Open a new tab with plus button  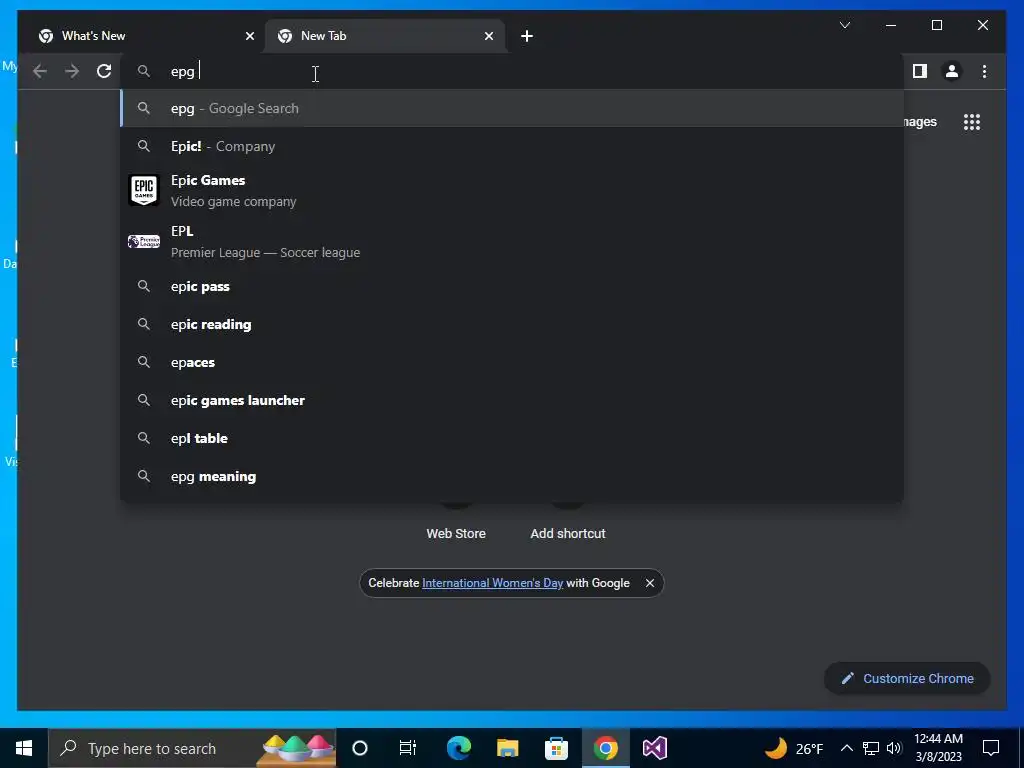tap(527, 36)
